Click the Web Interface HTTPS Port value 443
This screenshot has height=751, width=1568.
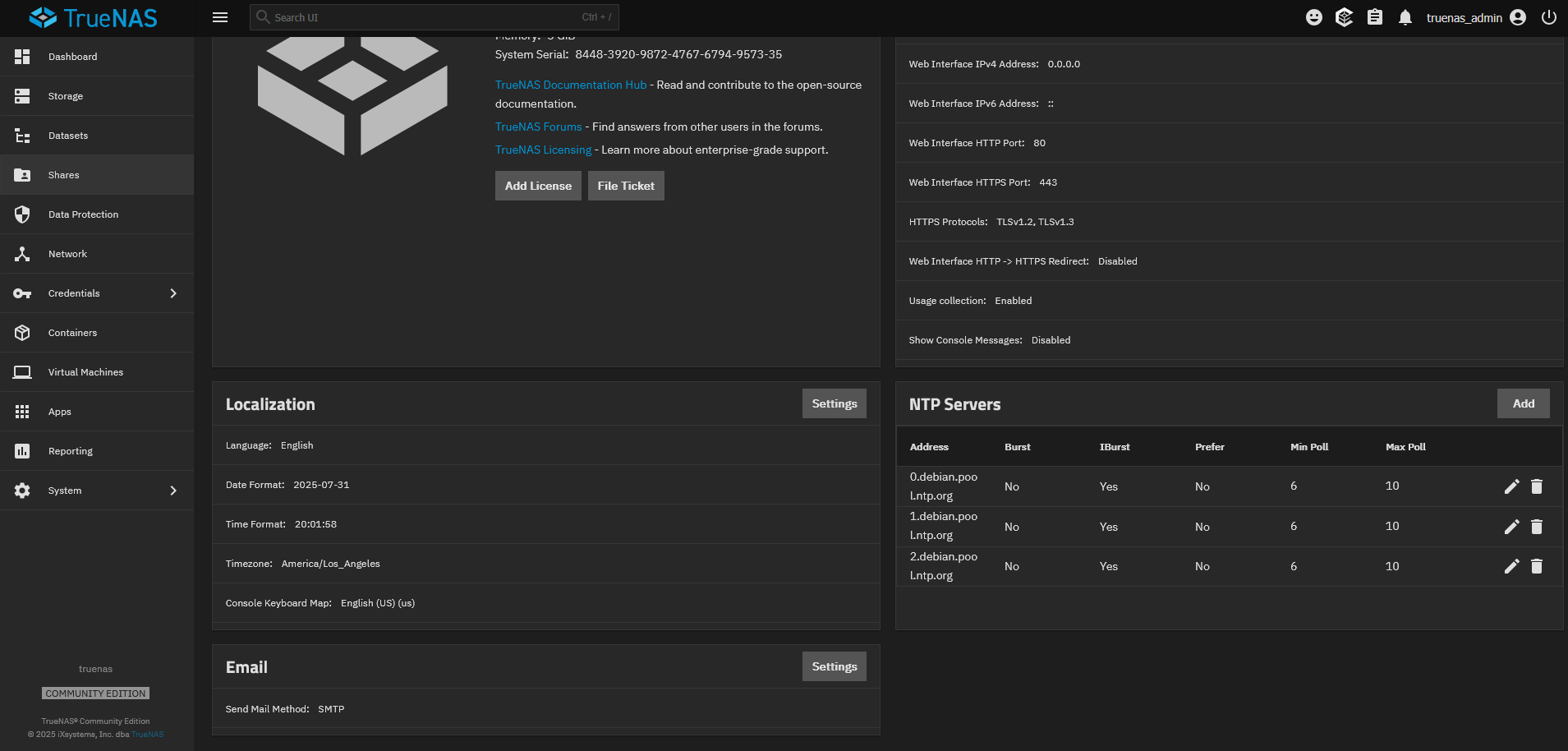coord(1048,182)
